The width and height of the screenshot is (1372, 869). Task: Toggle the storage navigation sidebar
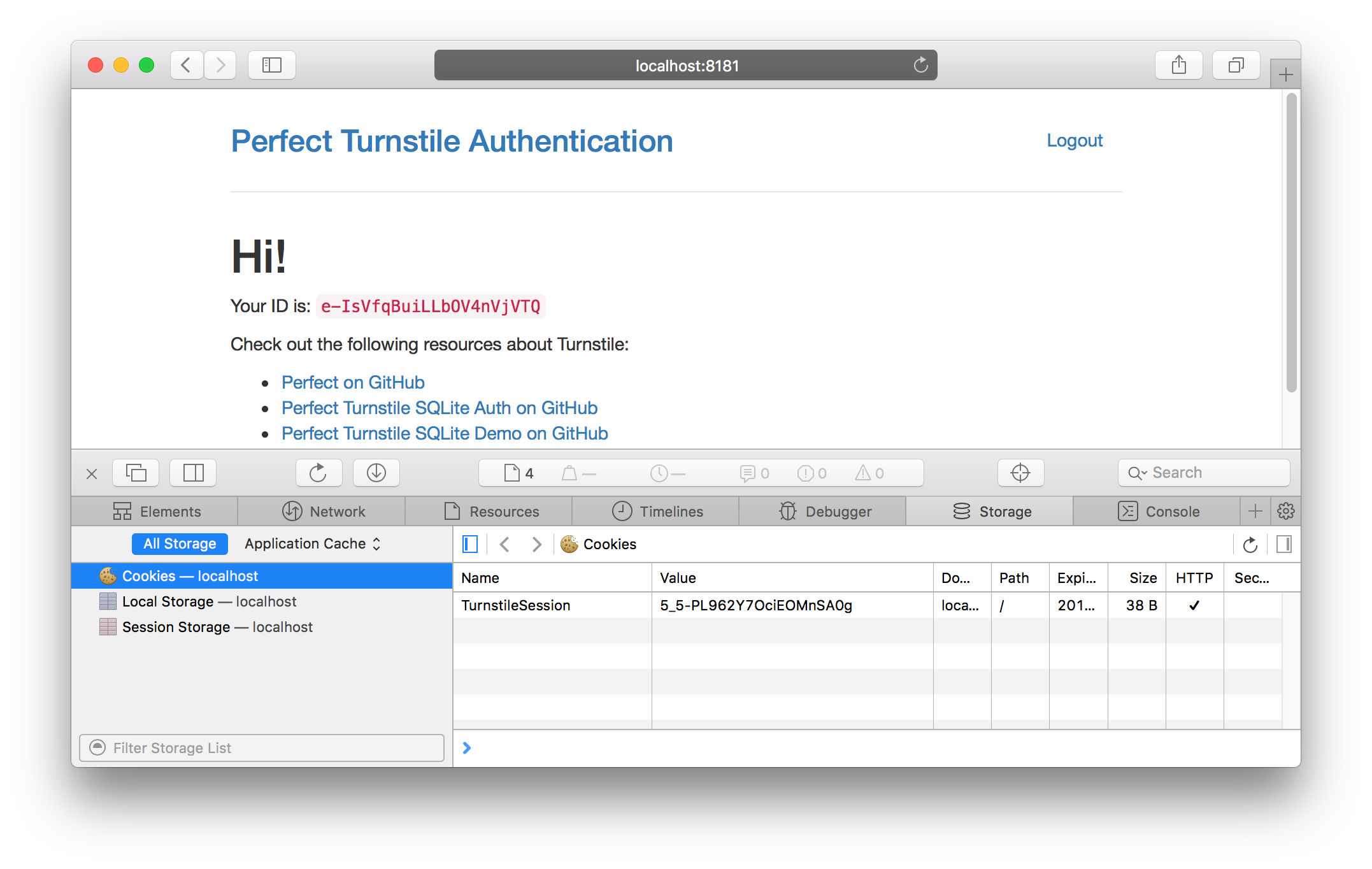coord(469,544)
